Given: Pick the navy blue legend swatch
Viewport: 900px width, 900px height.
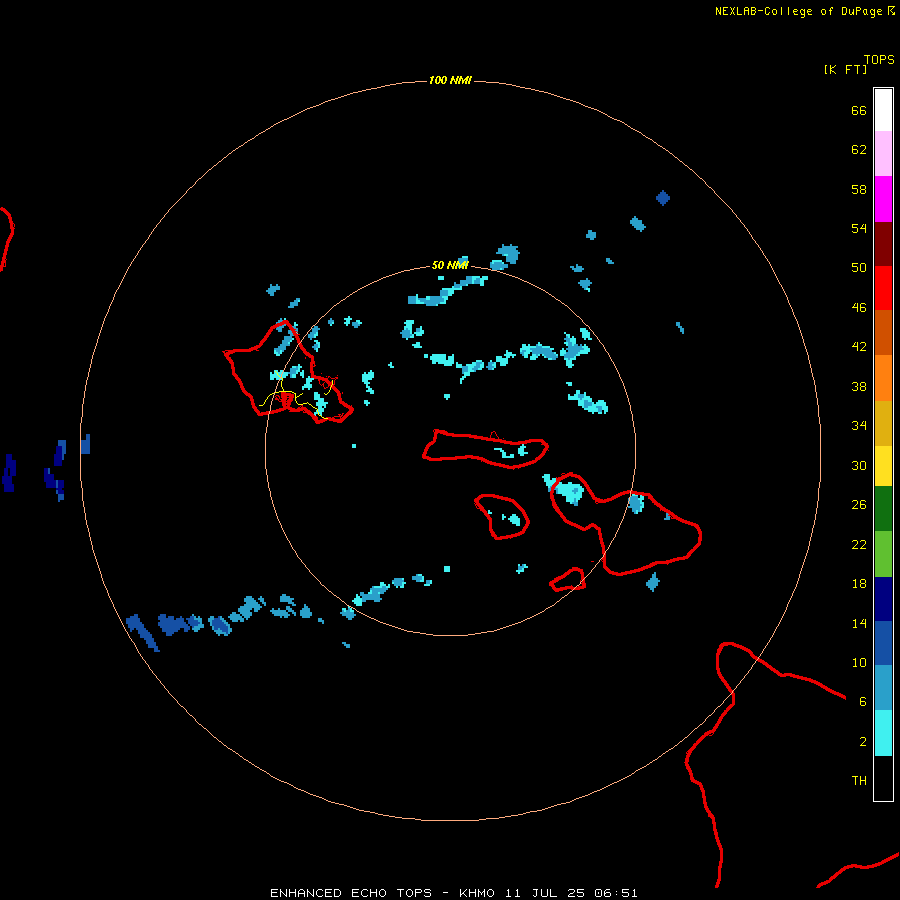Looking at the screenshot, I should 883,599.
